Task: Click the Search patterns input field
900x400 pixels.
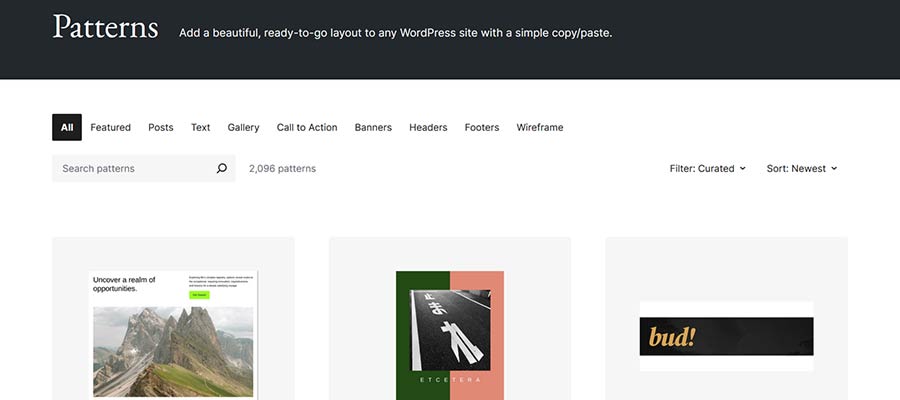Action: pos(135,169)
